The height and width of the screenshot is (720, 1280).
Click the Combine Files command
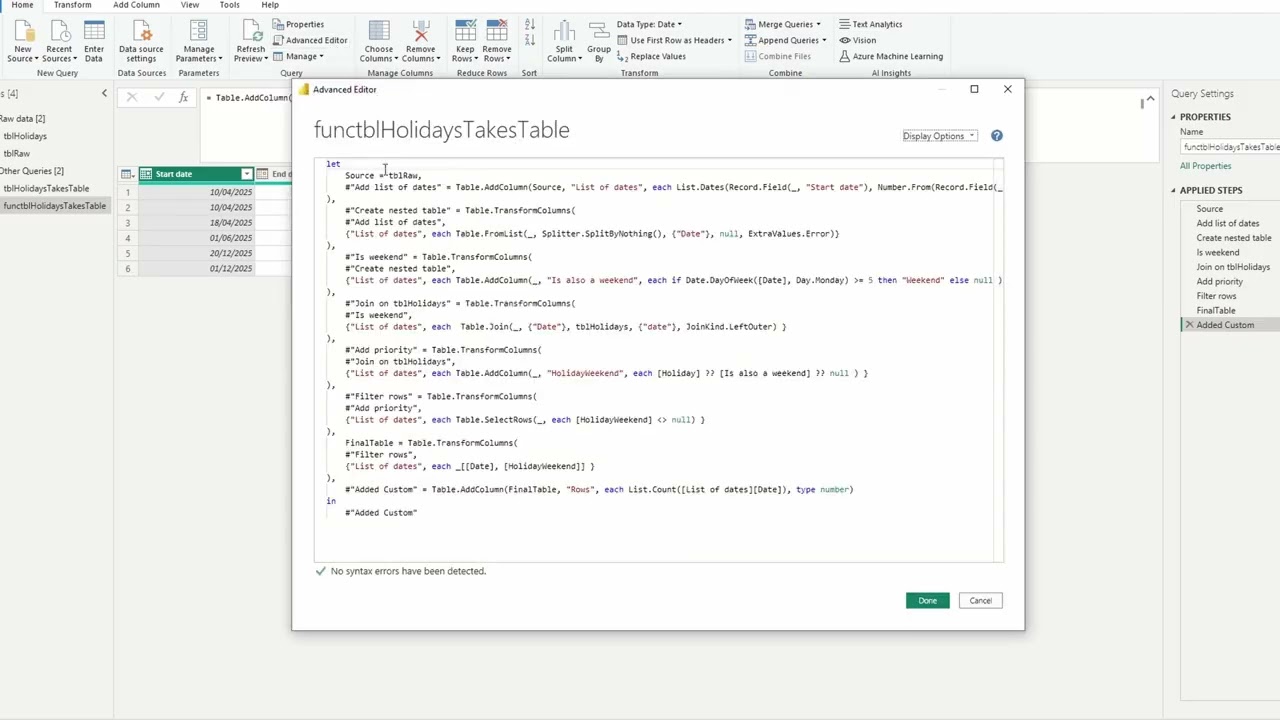coord(776,56)
